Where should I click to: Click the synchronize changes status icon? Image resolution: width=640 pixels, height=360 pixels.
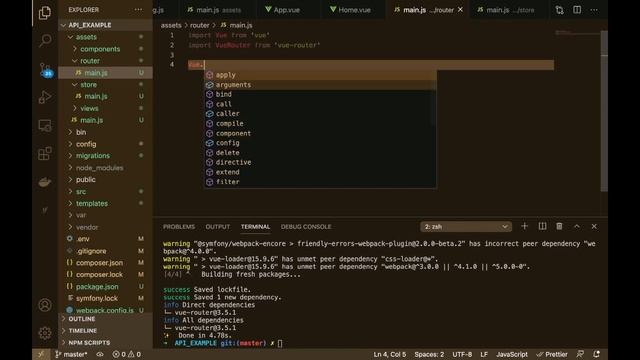[x=100, y=354]
